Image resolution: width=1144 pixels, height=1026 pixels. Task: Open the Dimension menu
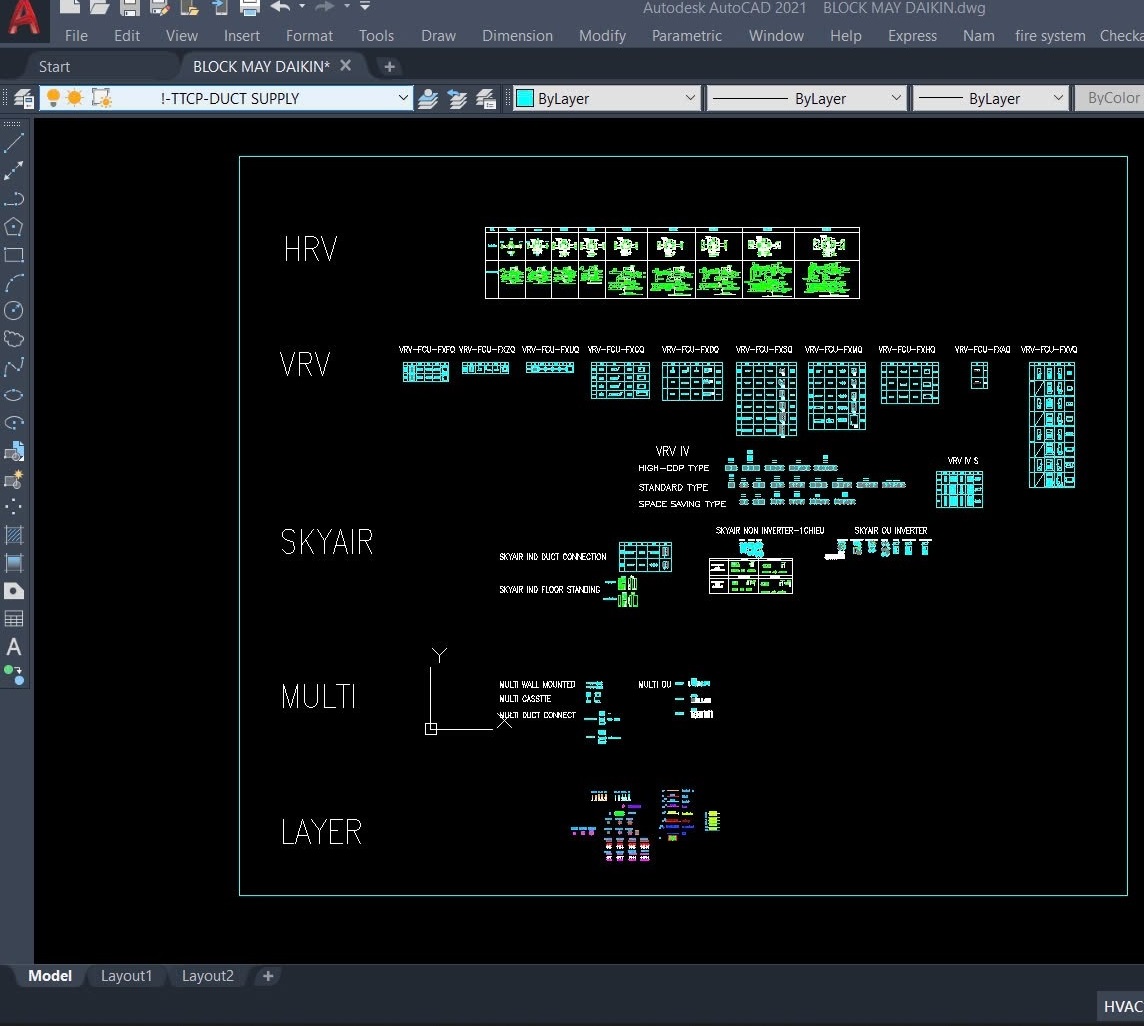(x=517, y=35)
